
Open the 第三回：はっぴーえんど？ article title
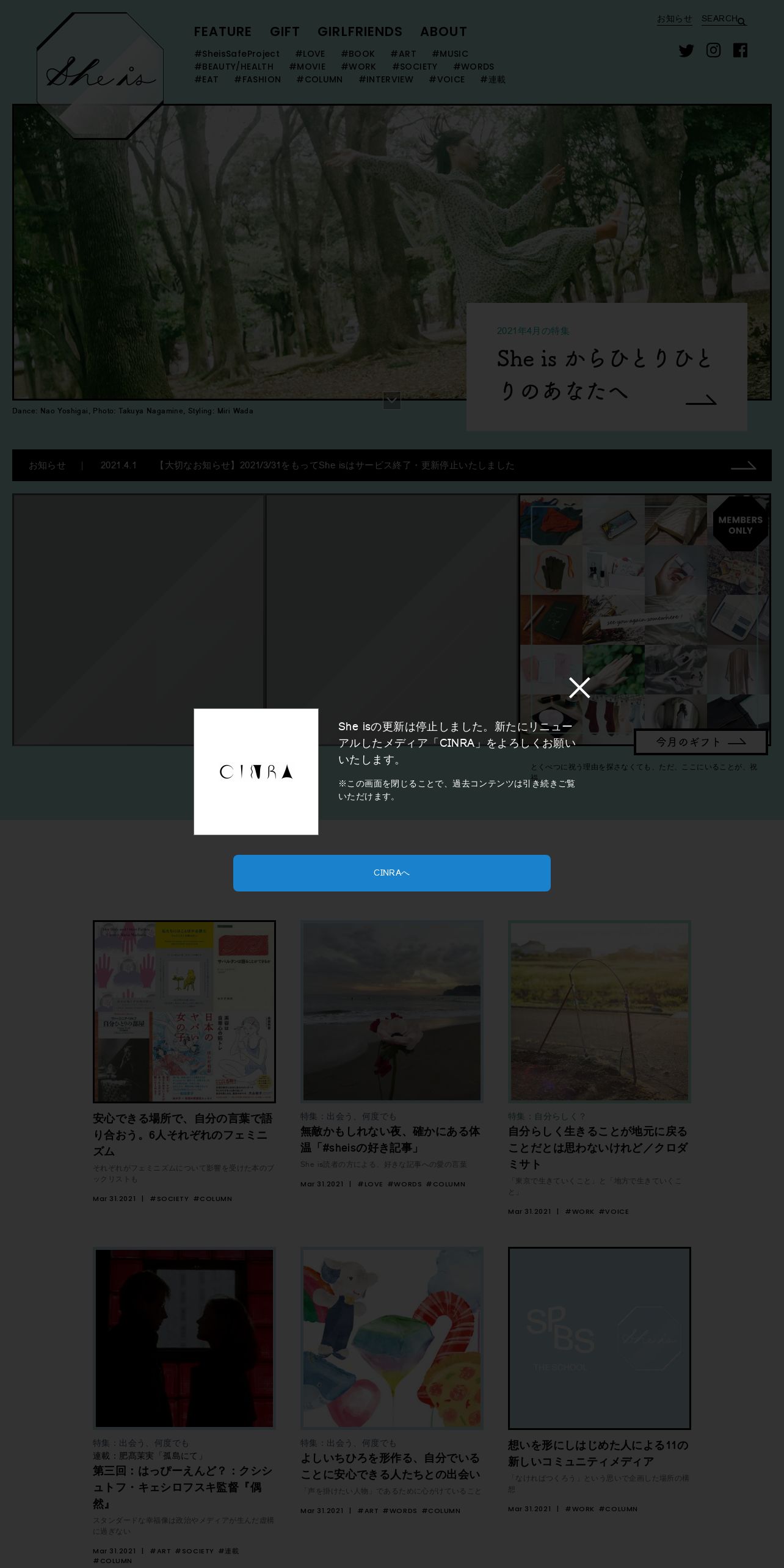click(x=183, y=1487)
